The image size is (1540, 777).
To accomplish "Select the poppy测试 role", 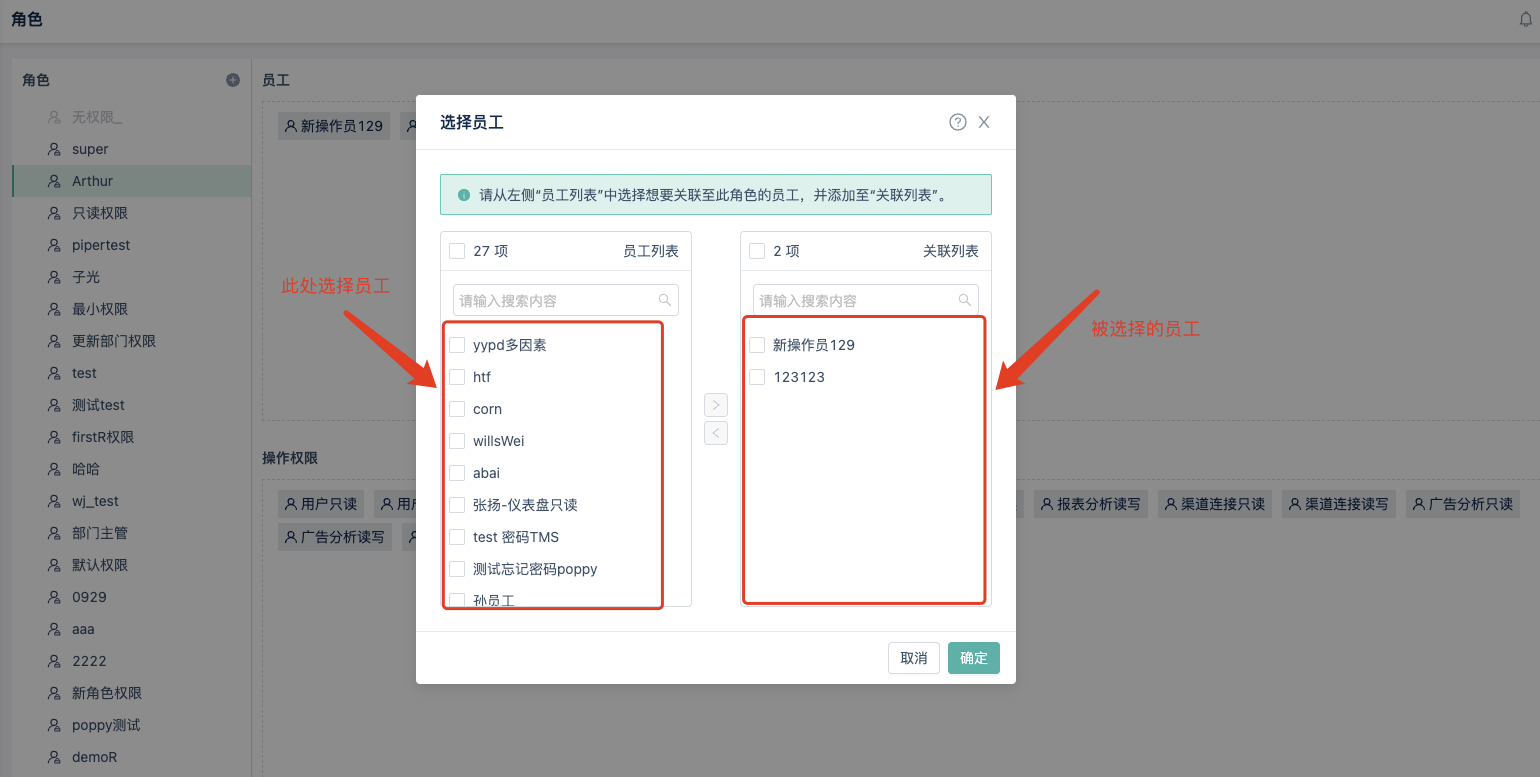I will click(x=131, y=725).
